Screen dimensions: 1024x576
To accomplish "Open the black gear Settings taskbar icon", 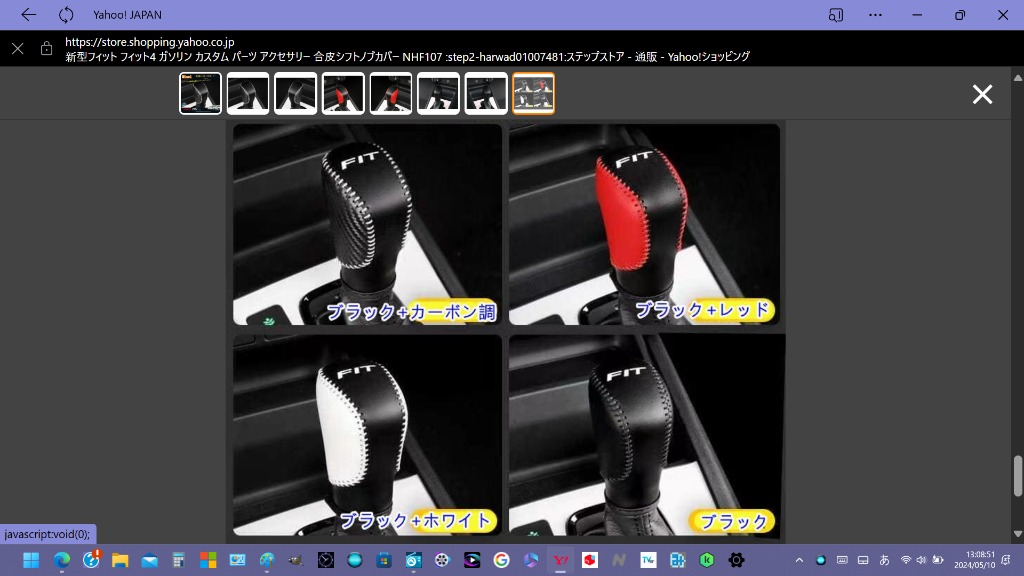I will 737,560.
